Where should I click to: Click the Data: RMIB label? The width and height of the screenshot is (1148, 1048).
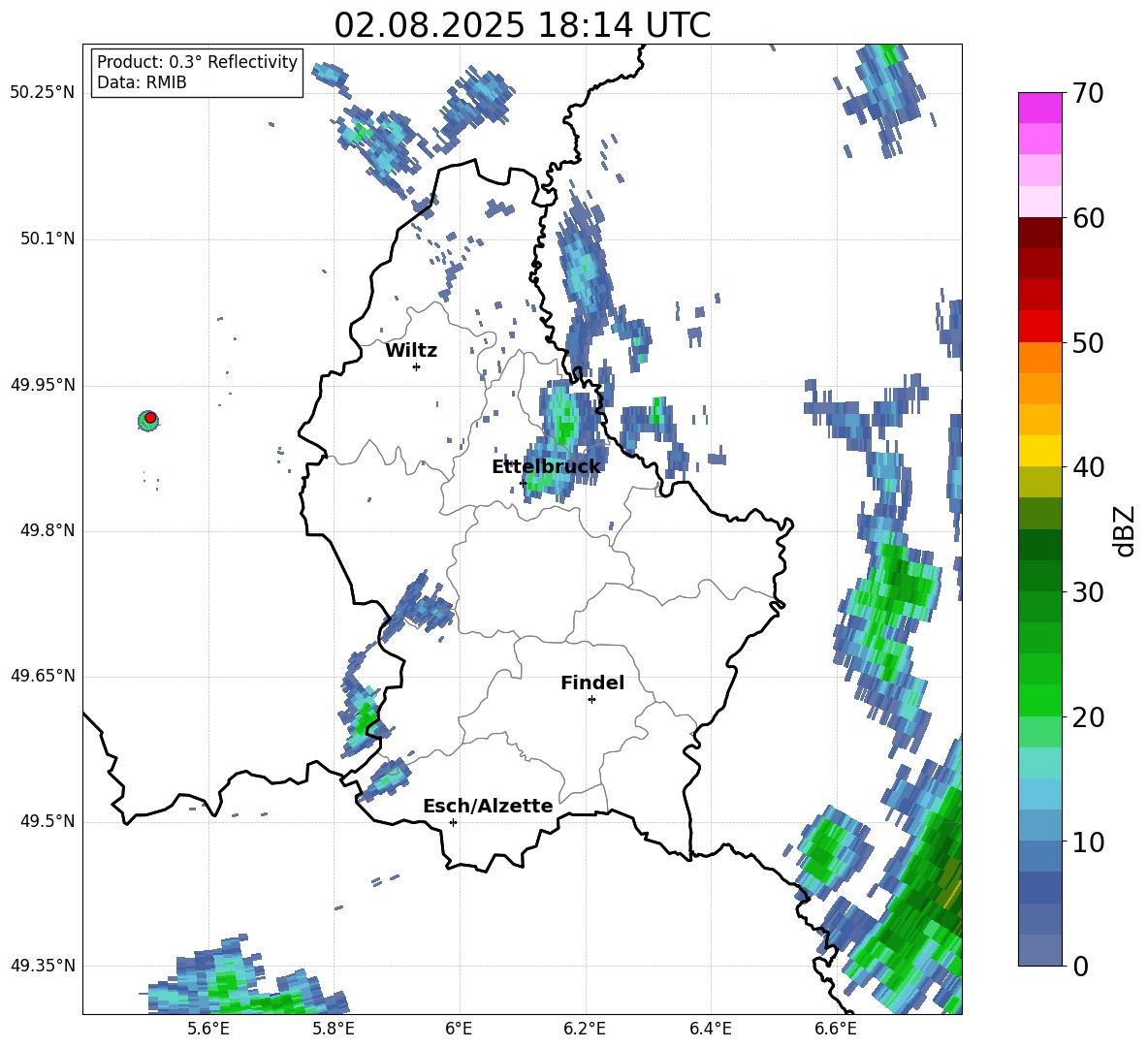click(142, 82)
